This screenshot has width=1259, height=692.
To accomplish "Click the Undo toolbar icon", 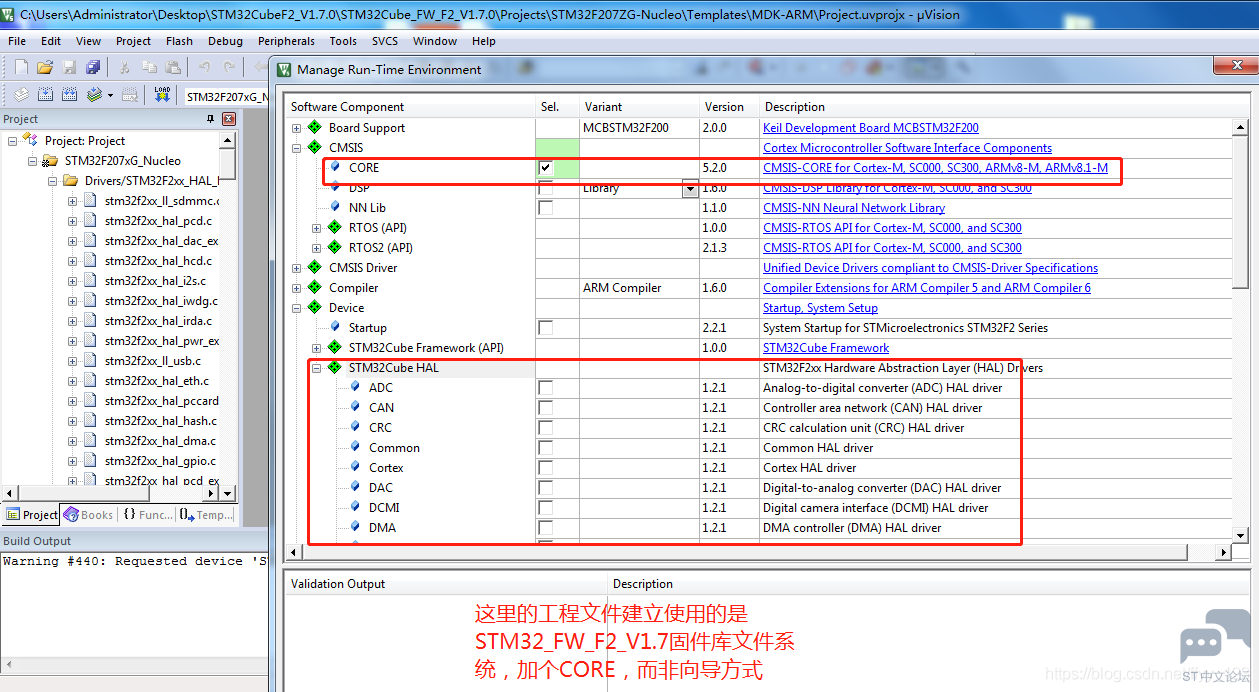I will (x=205, y=67).
